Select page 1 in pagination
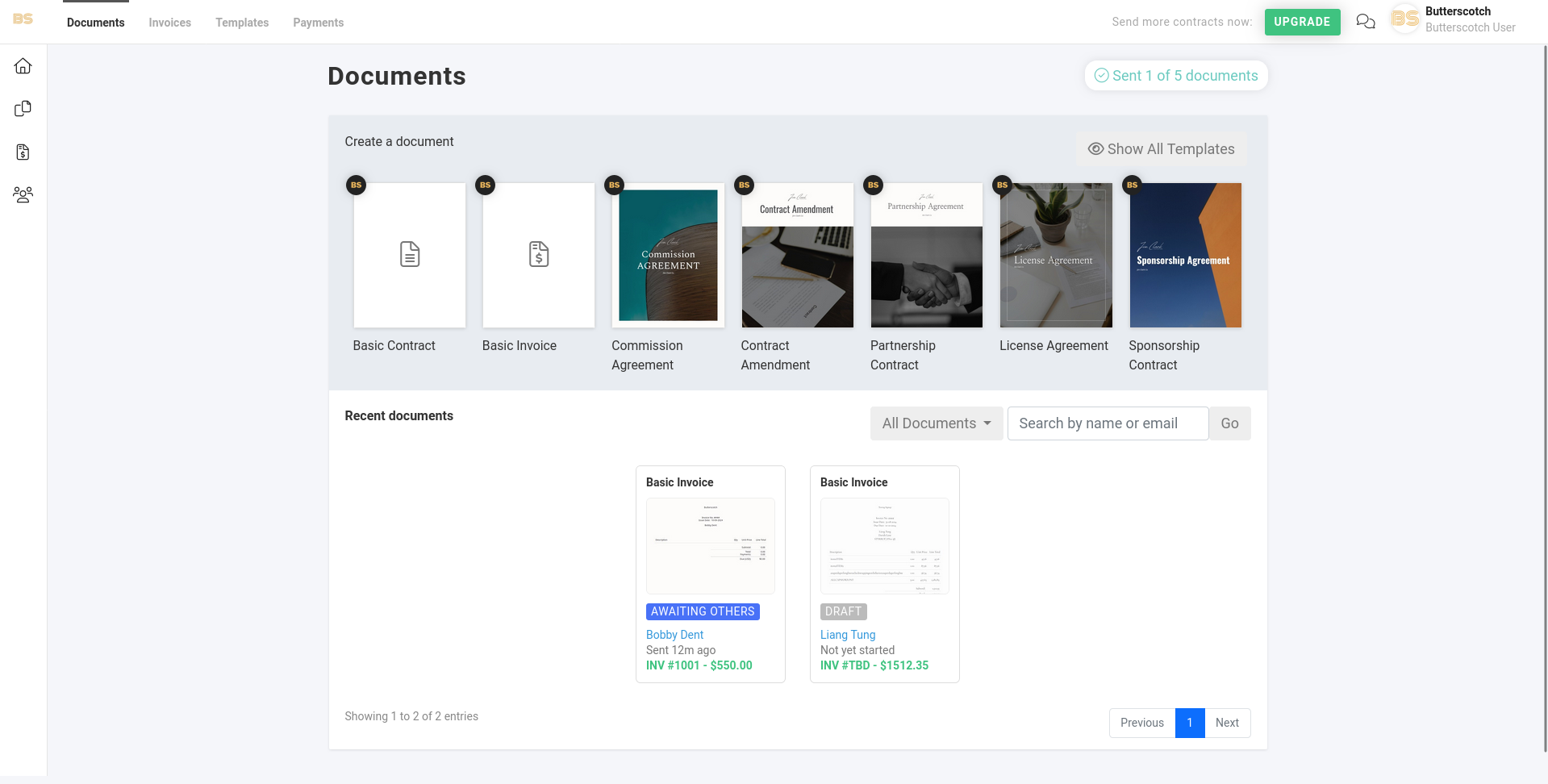 [1190, 723]
